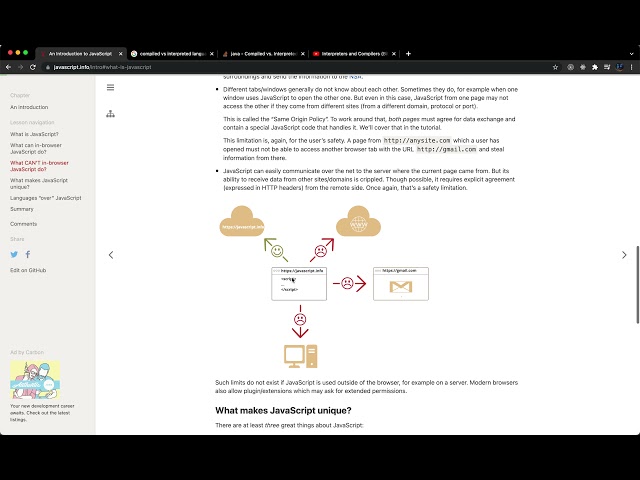This screenshot has height=480, width=640.
Task: Open the sitemap tutorial map icon
Action: pyautogui.click(x=111, y=114)
